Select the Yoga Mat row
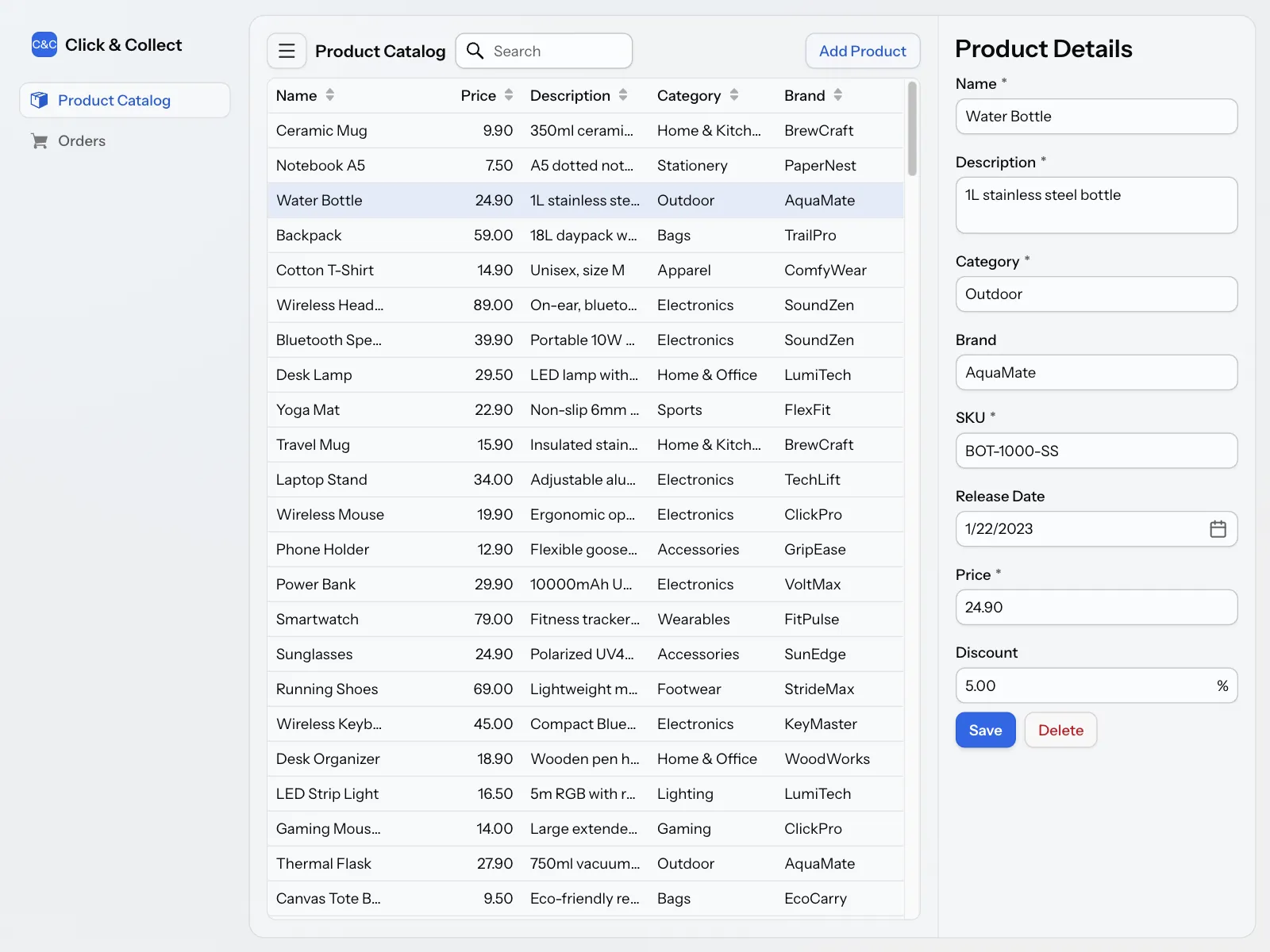This screenshot has width=1270, height=952. [x=586, y=409]
